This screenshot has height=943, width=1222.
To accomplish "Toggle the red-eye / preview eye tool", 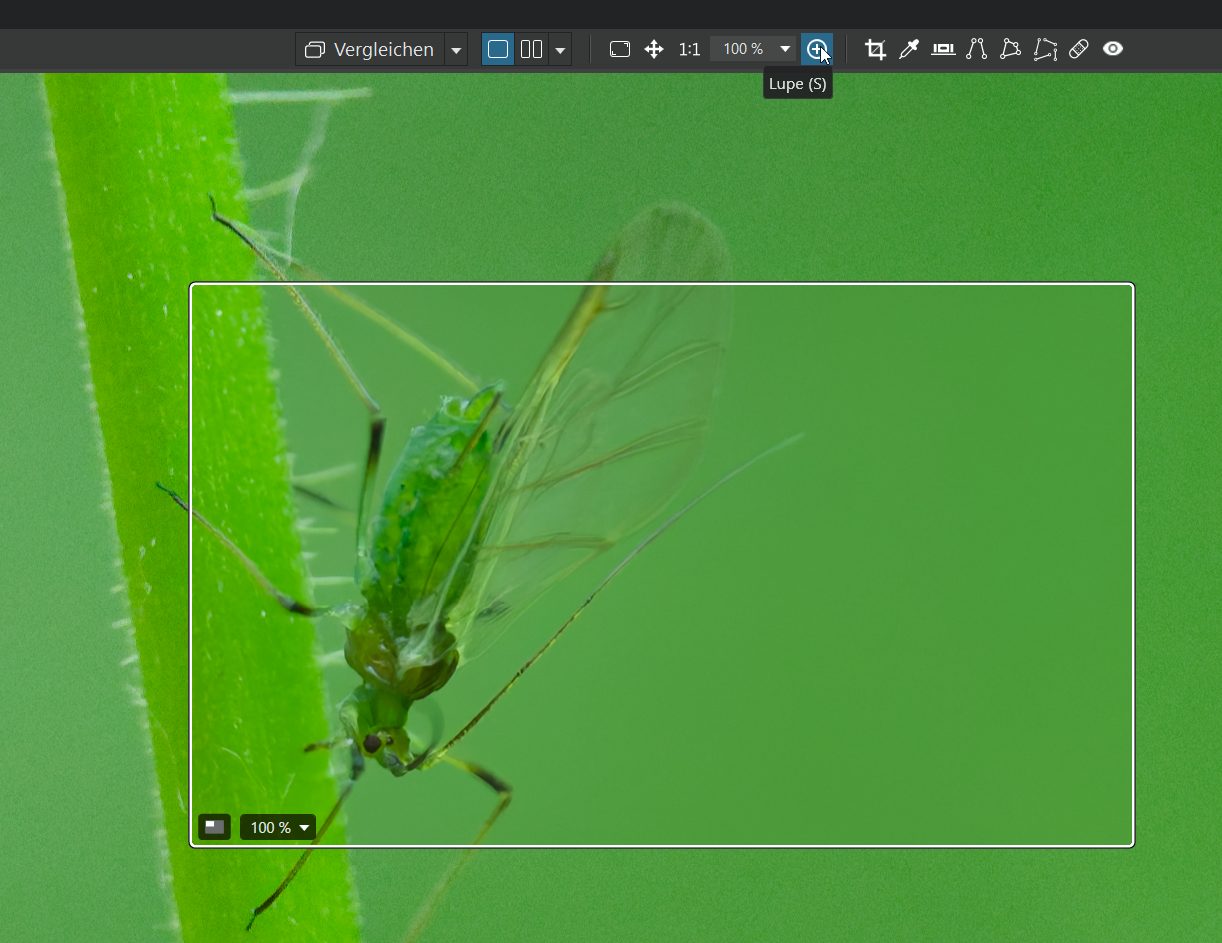I will click(1113, 49).
